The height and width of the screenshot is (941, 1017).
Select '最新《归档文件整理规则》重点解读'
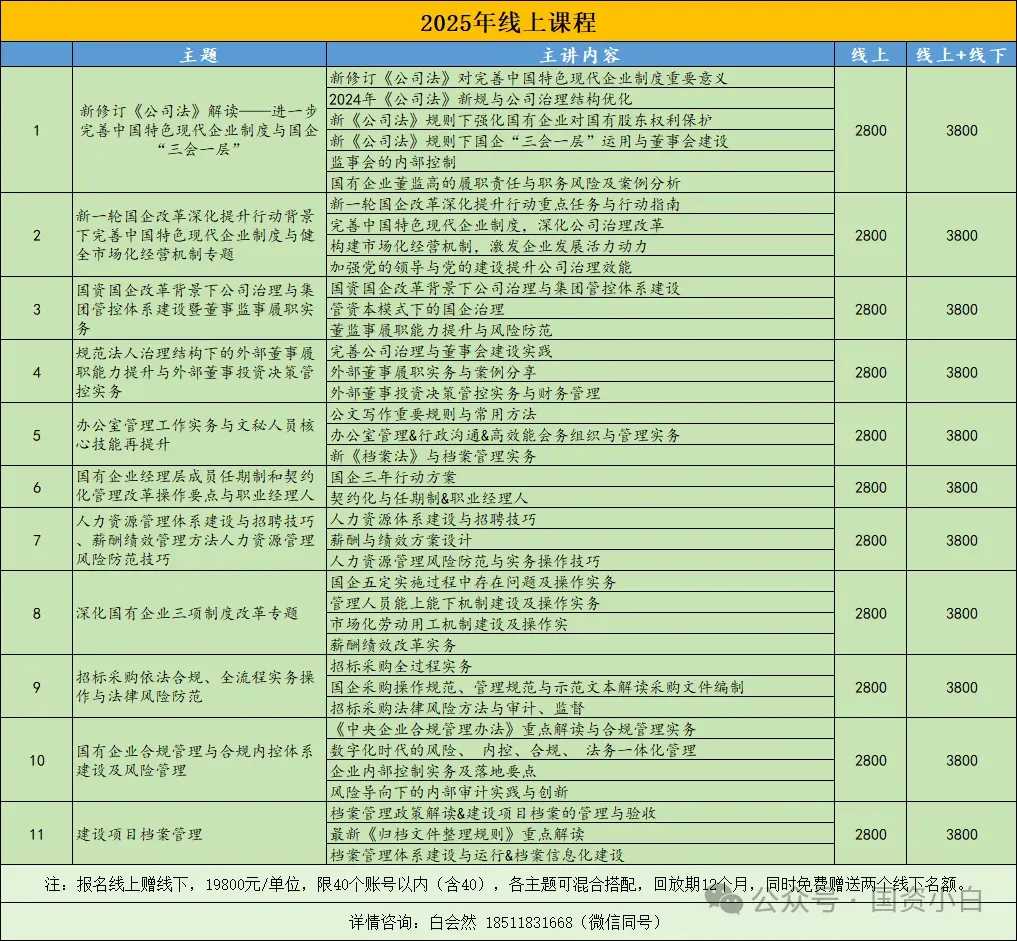pos(580,833)
